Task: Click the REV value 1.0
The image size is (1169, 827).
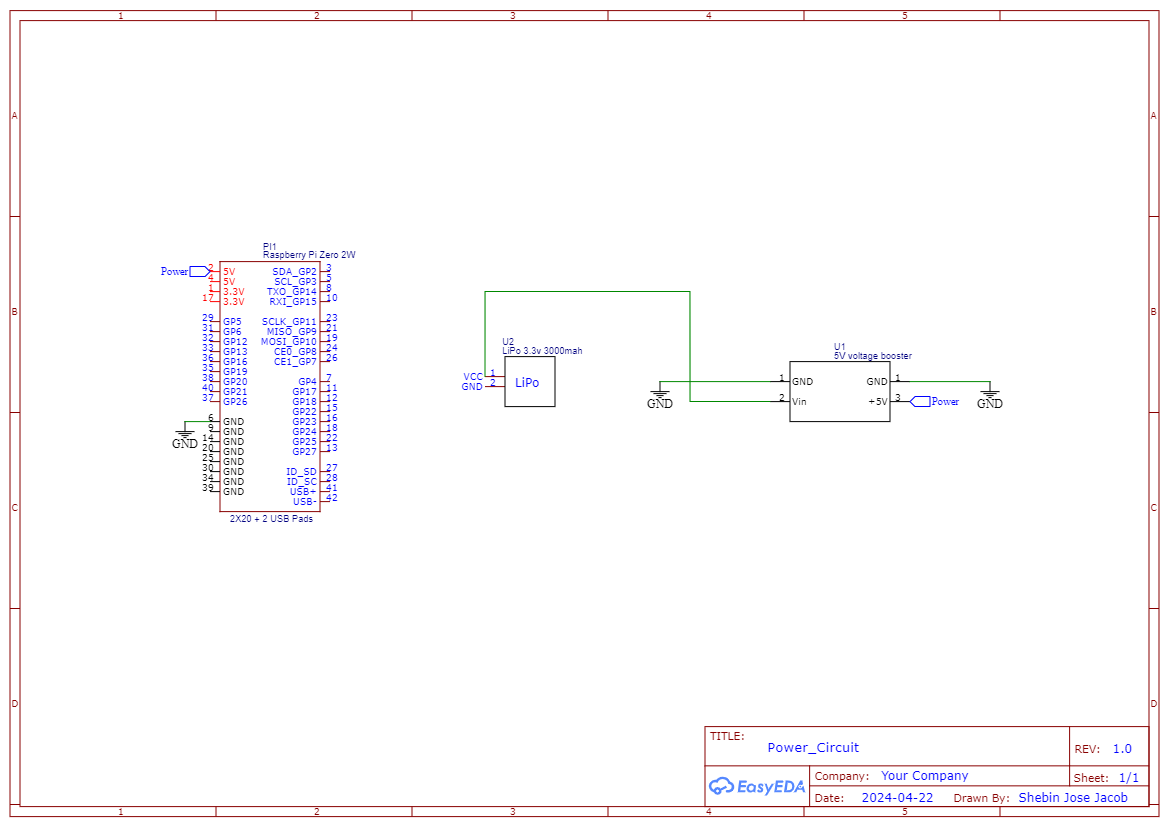Action: click(1122, 749)
